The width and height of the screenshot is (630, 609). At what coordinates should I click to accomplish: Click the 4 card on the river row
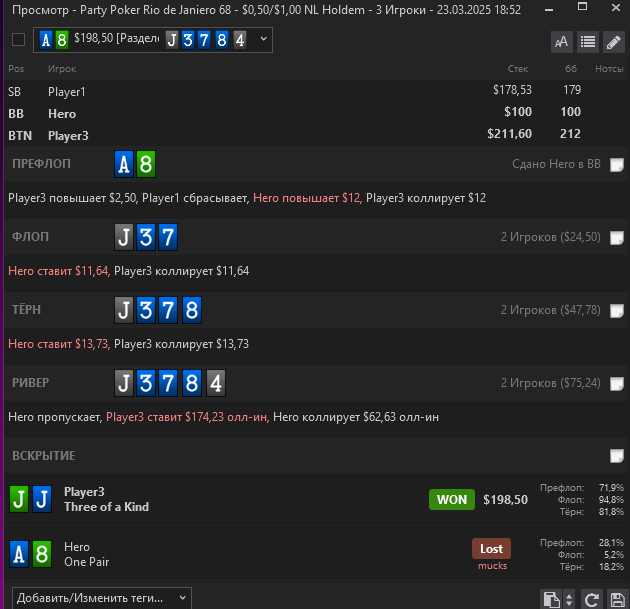[216, 383]
